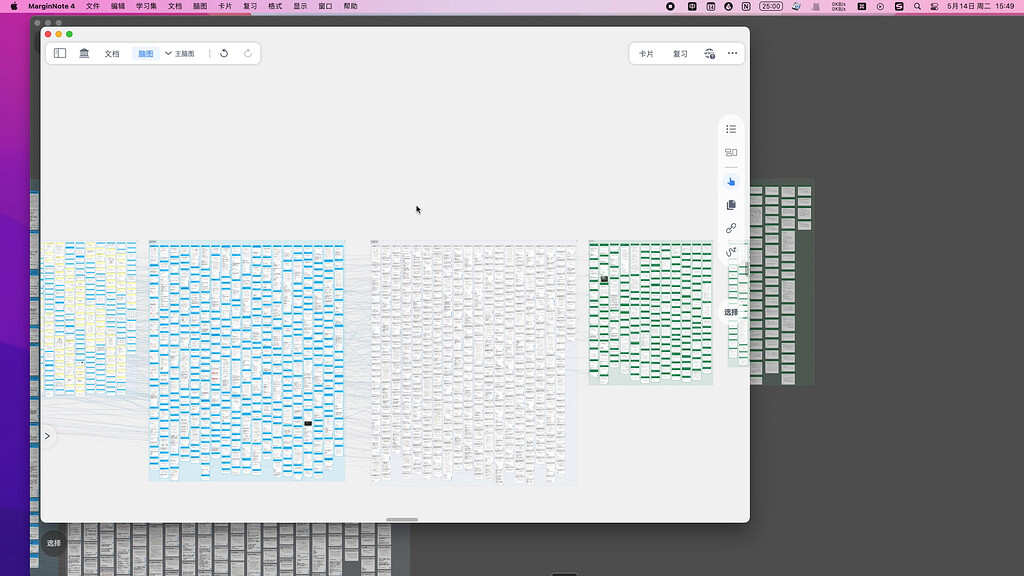This screenshot has height=576, width=1024.
Task: Activate the hand pointer tool
Action: point(731,181)
